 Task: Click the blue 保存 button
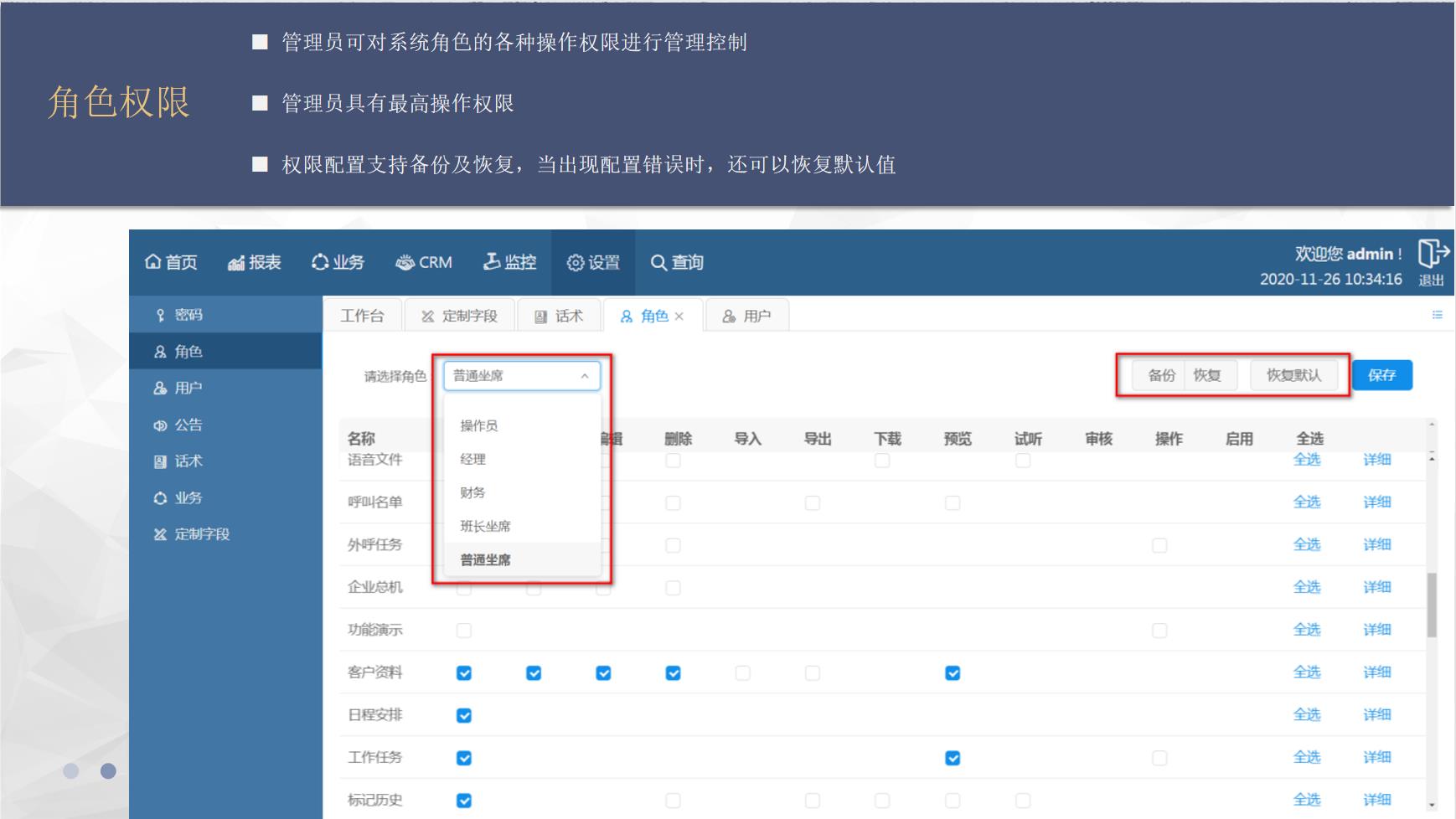(1382, 375)
